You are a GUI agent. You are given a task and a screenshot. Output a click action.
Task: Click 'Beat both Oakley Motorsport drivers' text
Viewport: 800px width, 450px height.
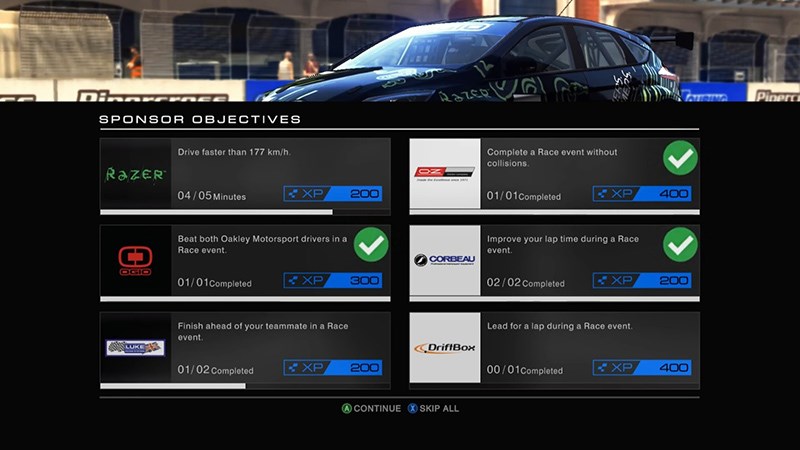262,244
